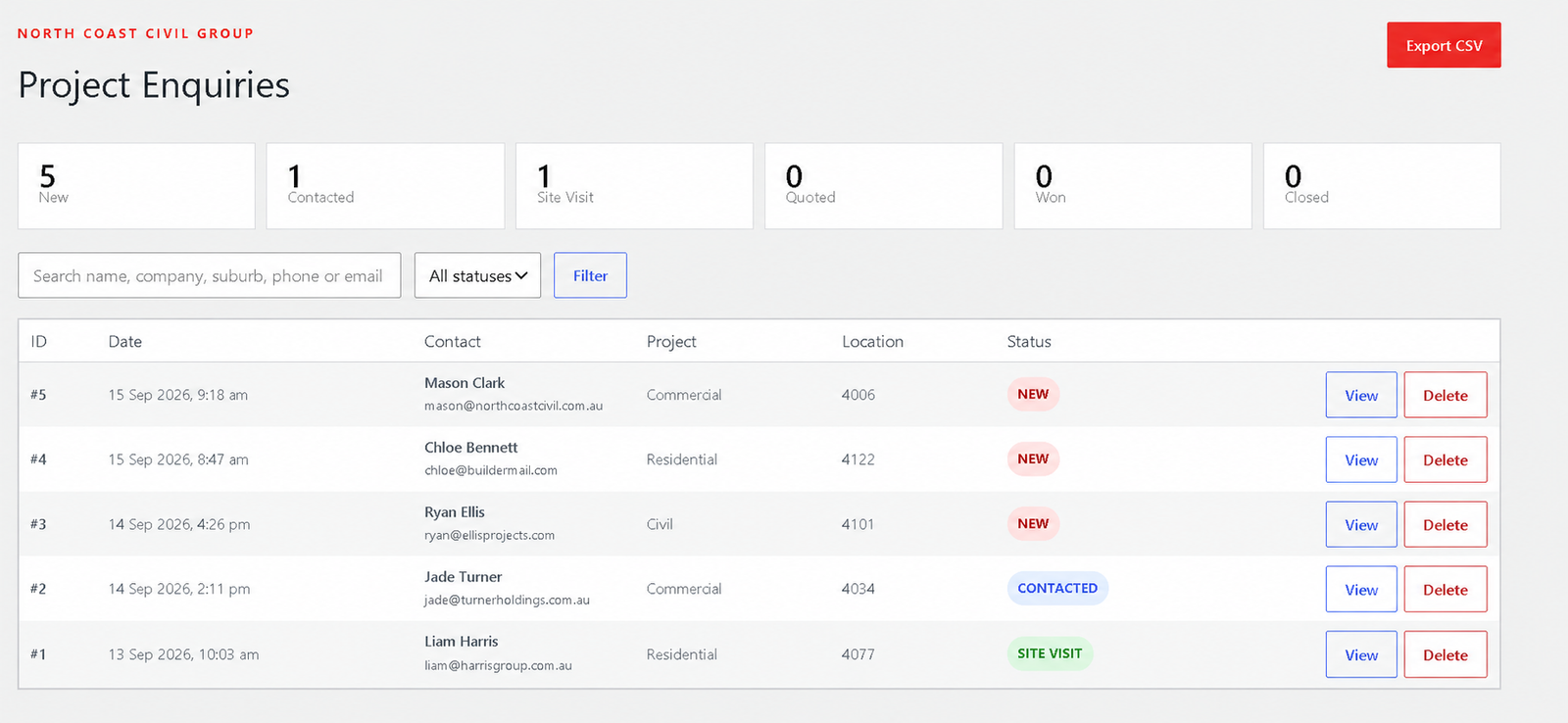Click the NEW status badge for Chloe Bennett
The image size is (1568, 723).
tap(1033, 458)
